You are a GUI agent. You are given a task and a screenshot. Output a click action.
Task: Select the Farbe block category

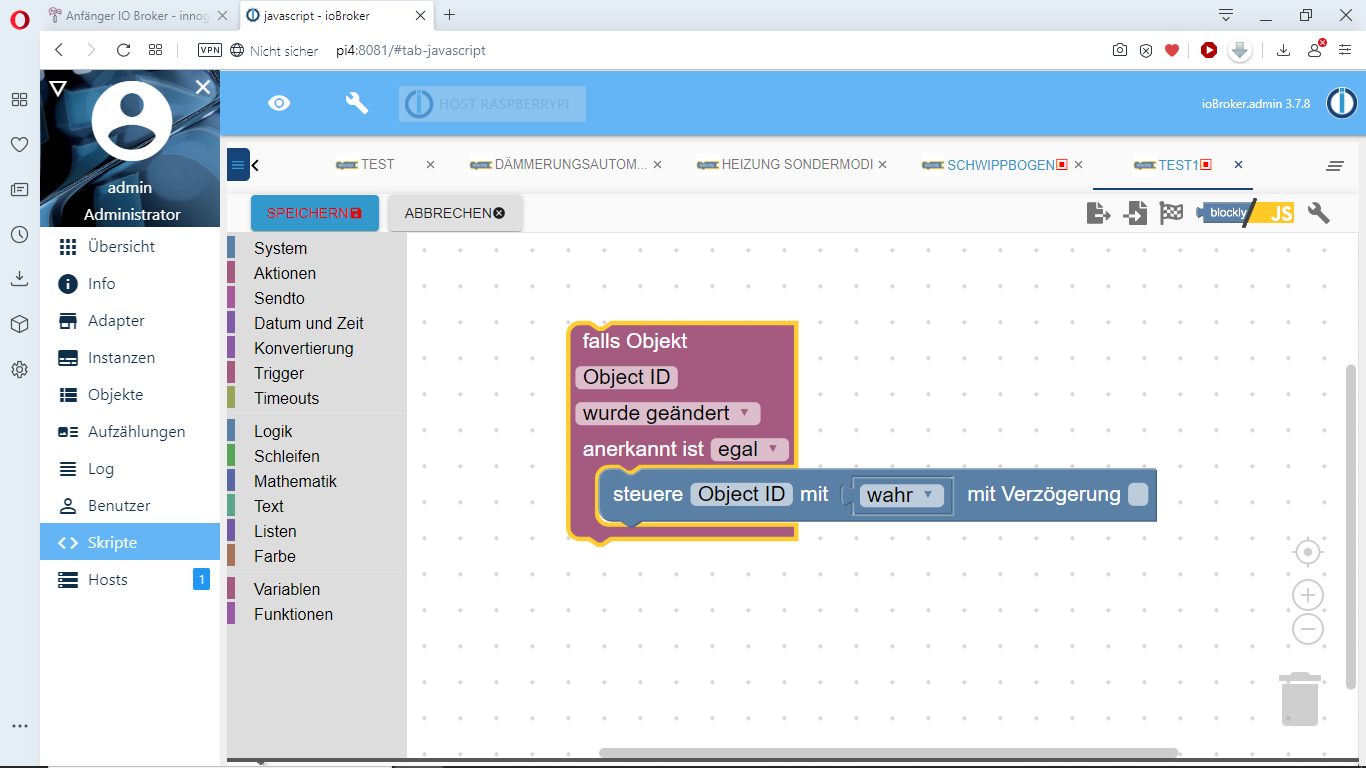274,556
